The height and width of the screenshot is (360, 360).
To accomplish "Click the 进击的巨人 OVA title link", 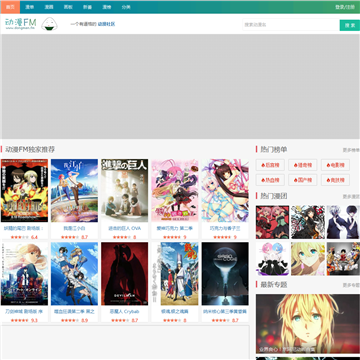I will click(125, 228).
